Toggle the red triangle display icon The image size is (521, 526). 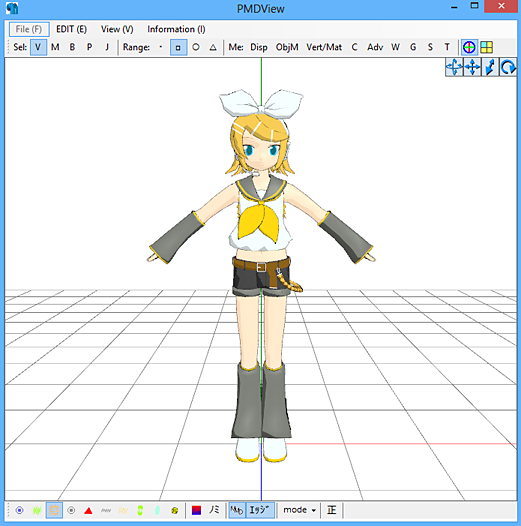pos(88,510)
